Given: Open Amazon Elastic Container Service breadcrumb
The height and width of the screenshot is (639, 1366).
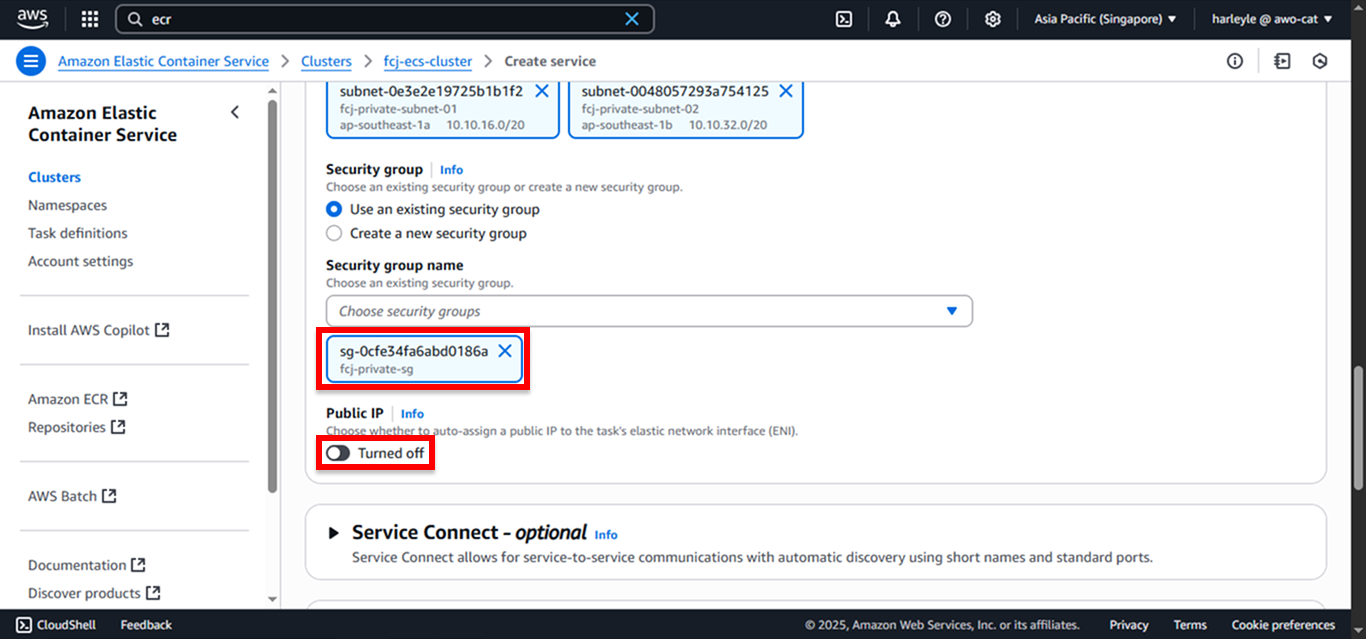Looking at the screenshot, I should point(163,61).
